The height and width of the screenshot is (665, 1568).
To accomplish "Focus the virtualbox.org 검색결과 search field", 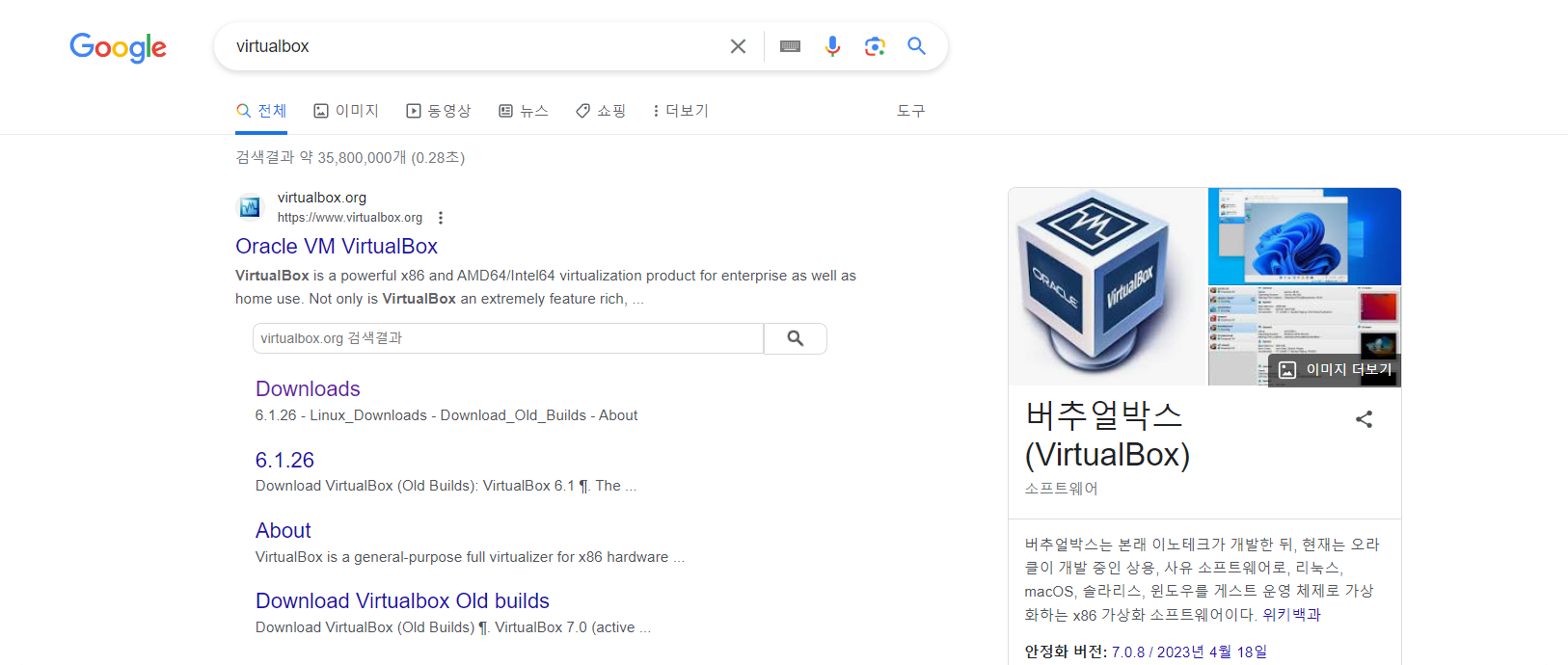I will pos(508,338).
